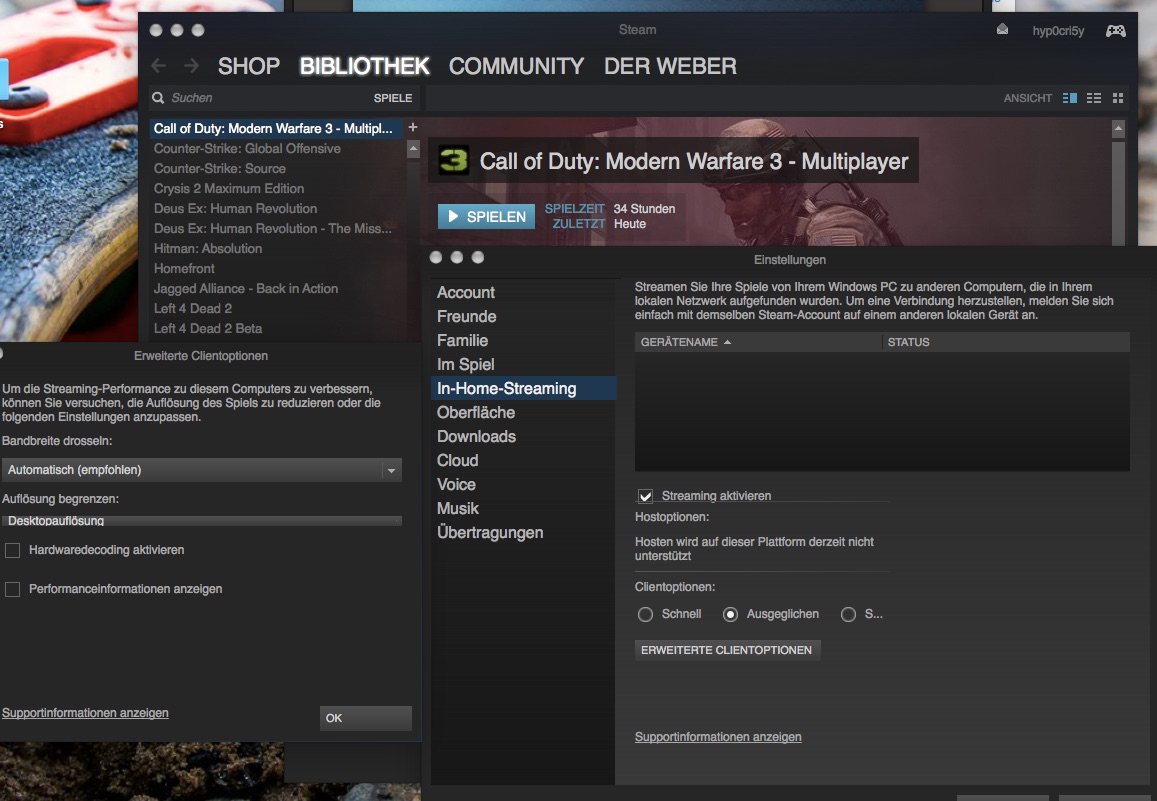
Task: Select In-Home-Streaming settings
Action: (523, 389)
